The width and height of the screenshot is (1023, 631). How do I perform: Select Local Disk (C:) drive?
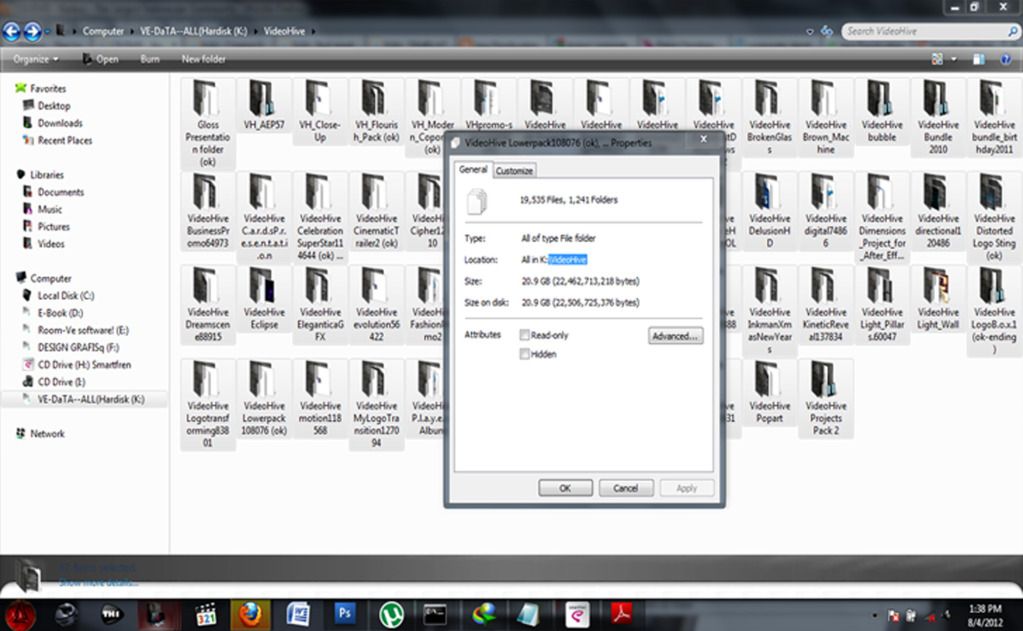[x=66, y=296]
